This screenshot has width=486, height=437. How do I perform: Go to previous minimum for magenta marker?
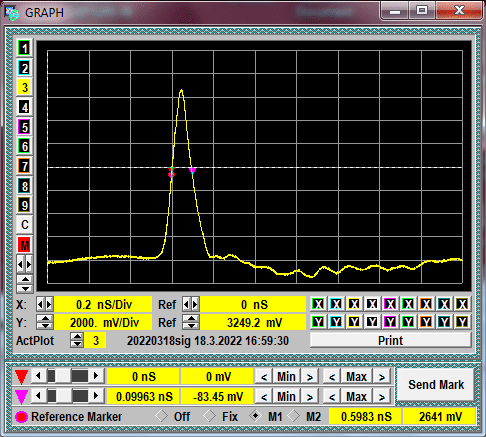264,397
